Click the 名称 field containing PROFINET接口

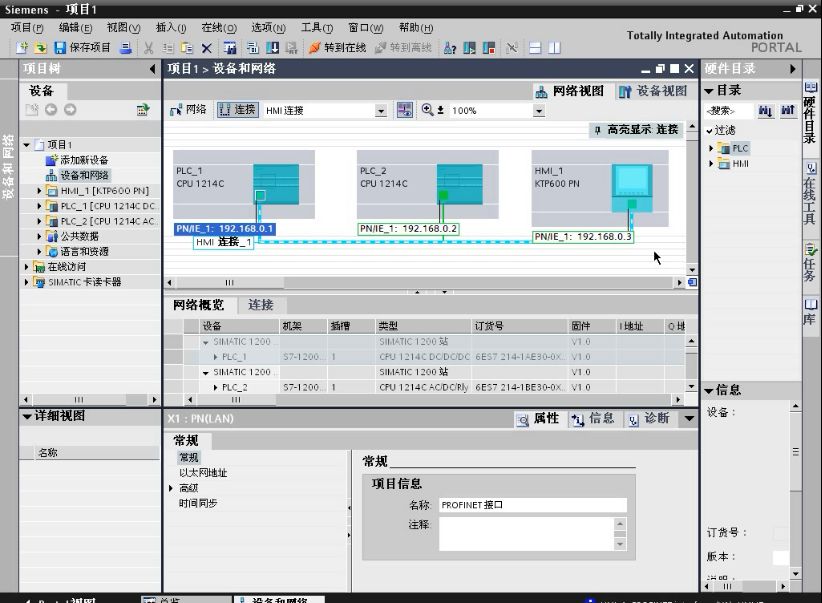tap(535, 504)
